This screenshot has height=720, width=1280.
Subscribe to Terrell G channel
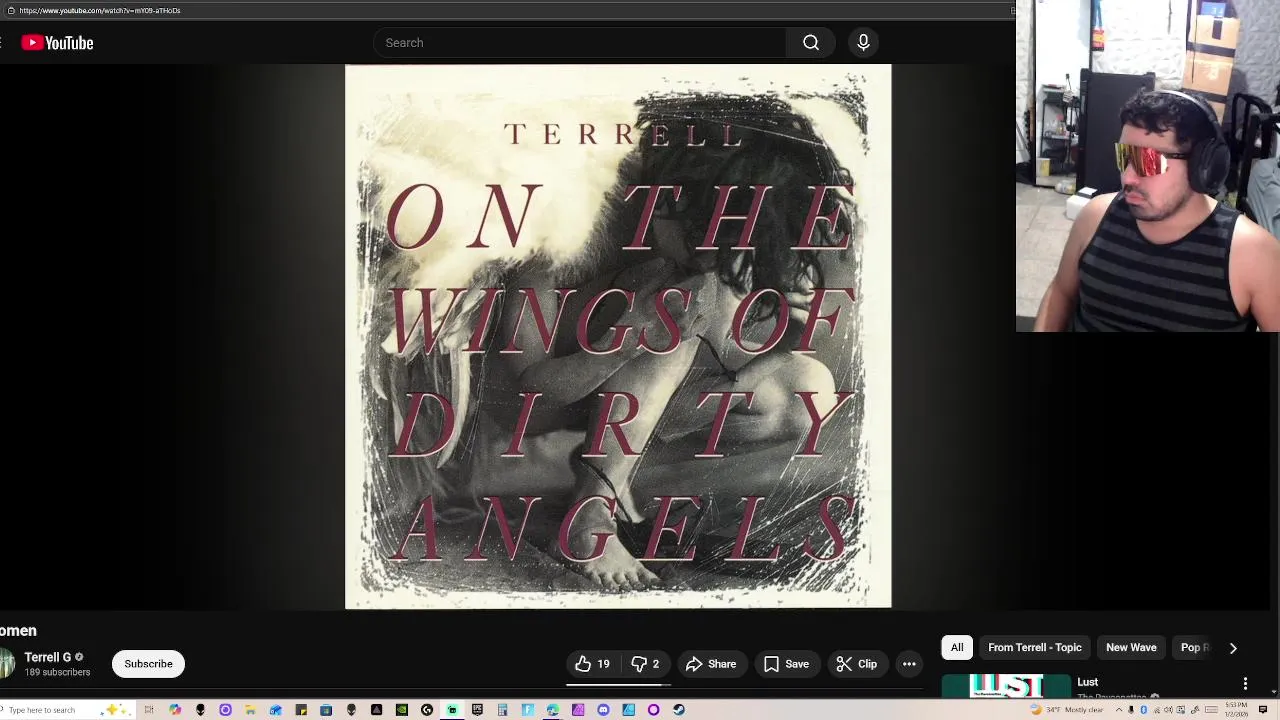pos(148,664)
